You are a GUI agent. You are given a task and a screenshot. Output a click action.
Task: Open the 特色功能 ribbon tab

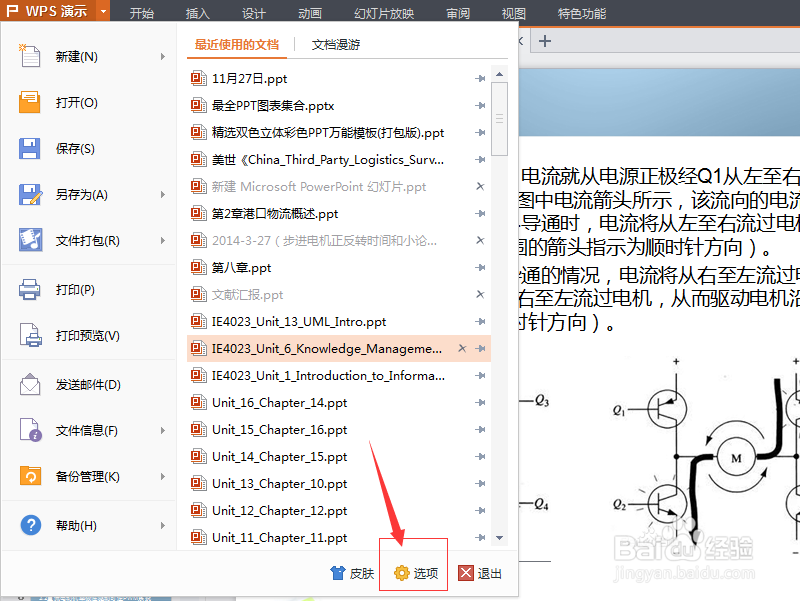click(582, 13)
